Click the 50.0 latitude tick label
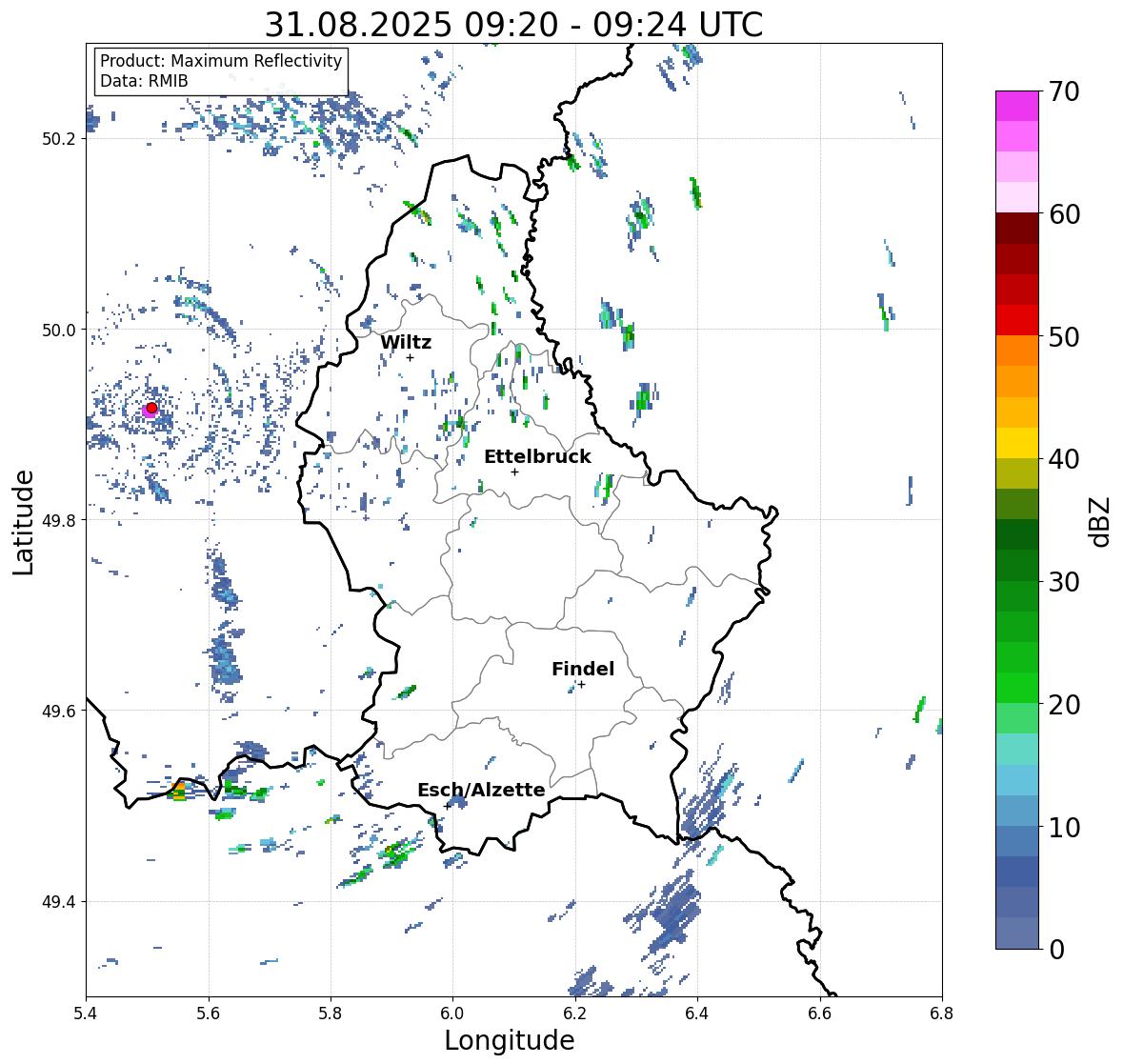Viewport: 1123px width, 1064px height. [x=59, y=331]
